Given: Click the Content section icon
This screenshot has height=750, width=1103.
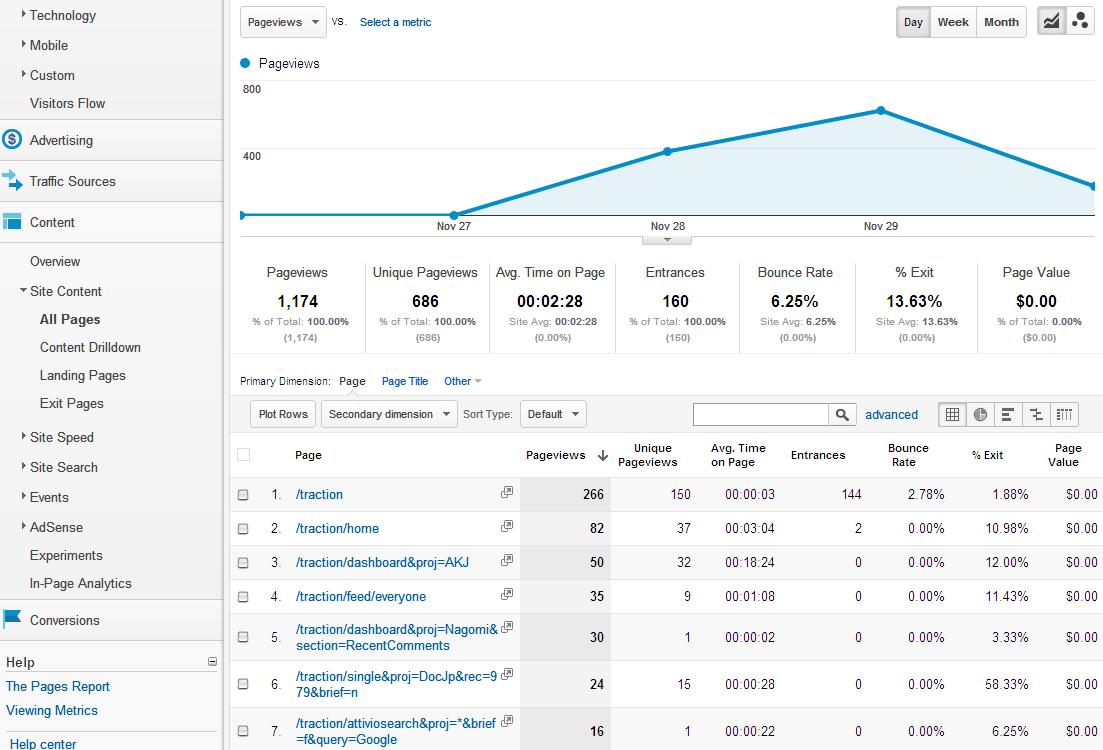Looking at the screenshot, I should click(x=12, y=222).
